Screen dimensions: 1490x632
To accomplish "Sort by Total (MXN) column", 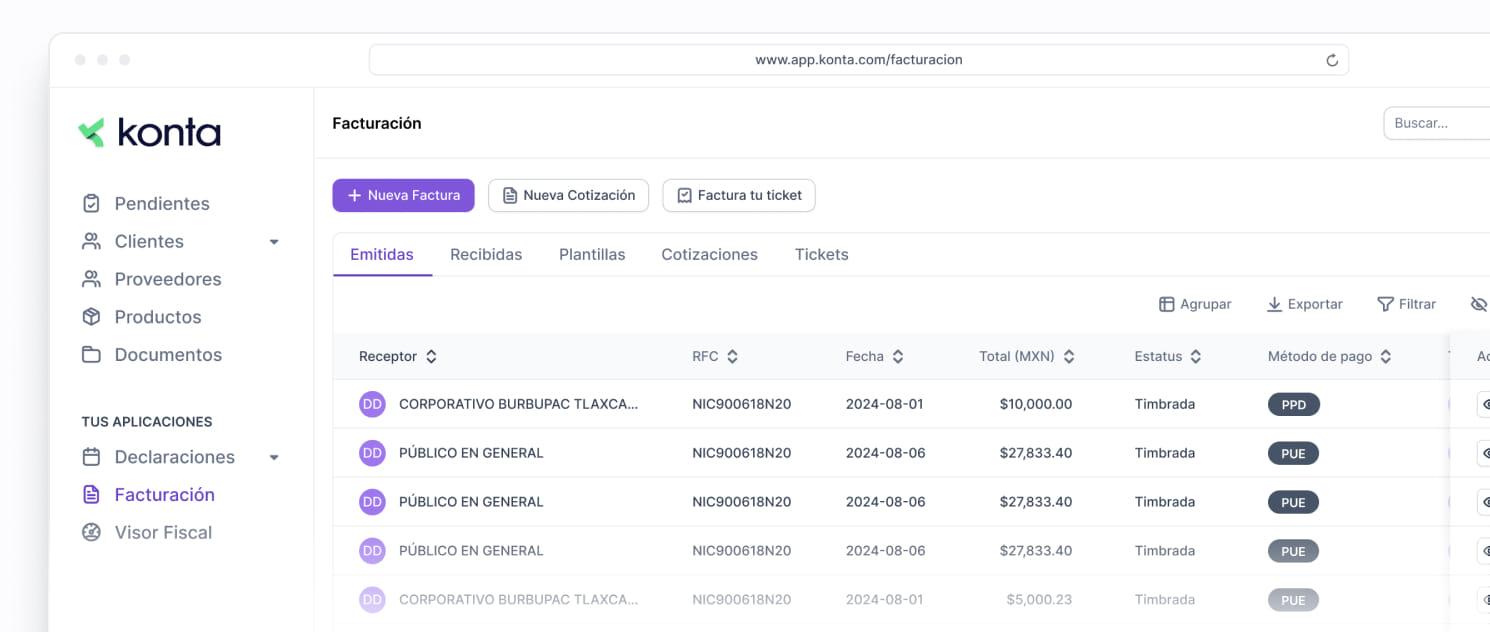I will coord(1027,356).
